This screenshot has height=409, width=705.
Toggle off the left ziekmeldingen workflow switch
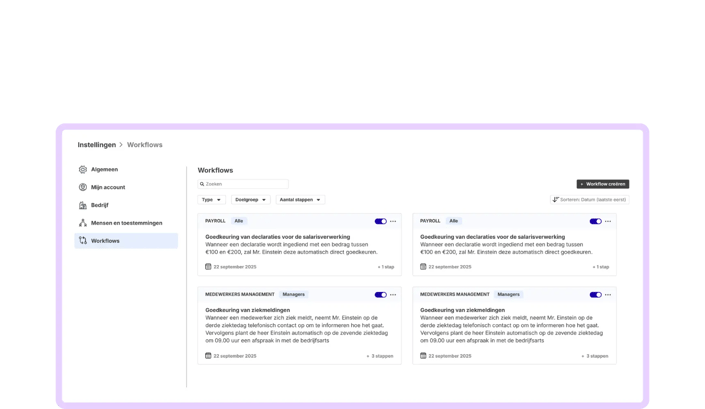click(380, 295)
